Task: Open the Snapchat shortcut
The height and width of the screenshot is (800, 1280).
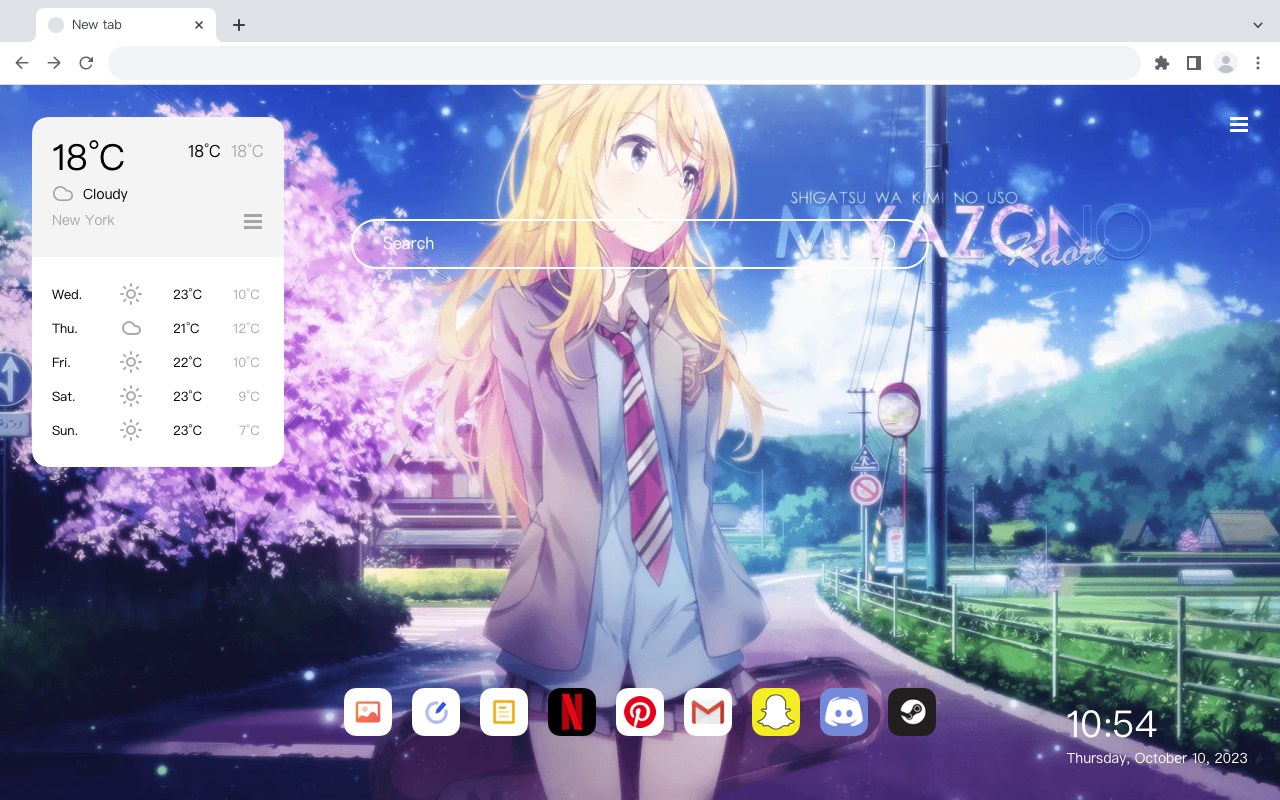Action: (776, 712)
